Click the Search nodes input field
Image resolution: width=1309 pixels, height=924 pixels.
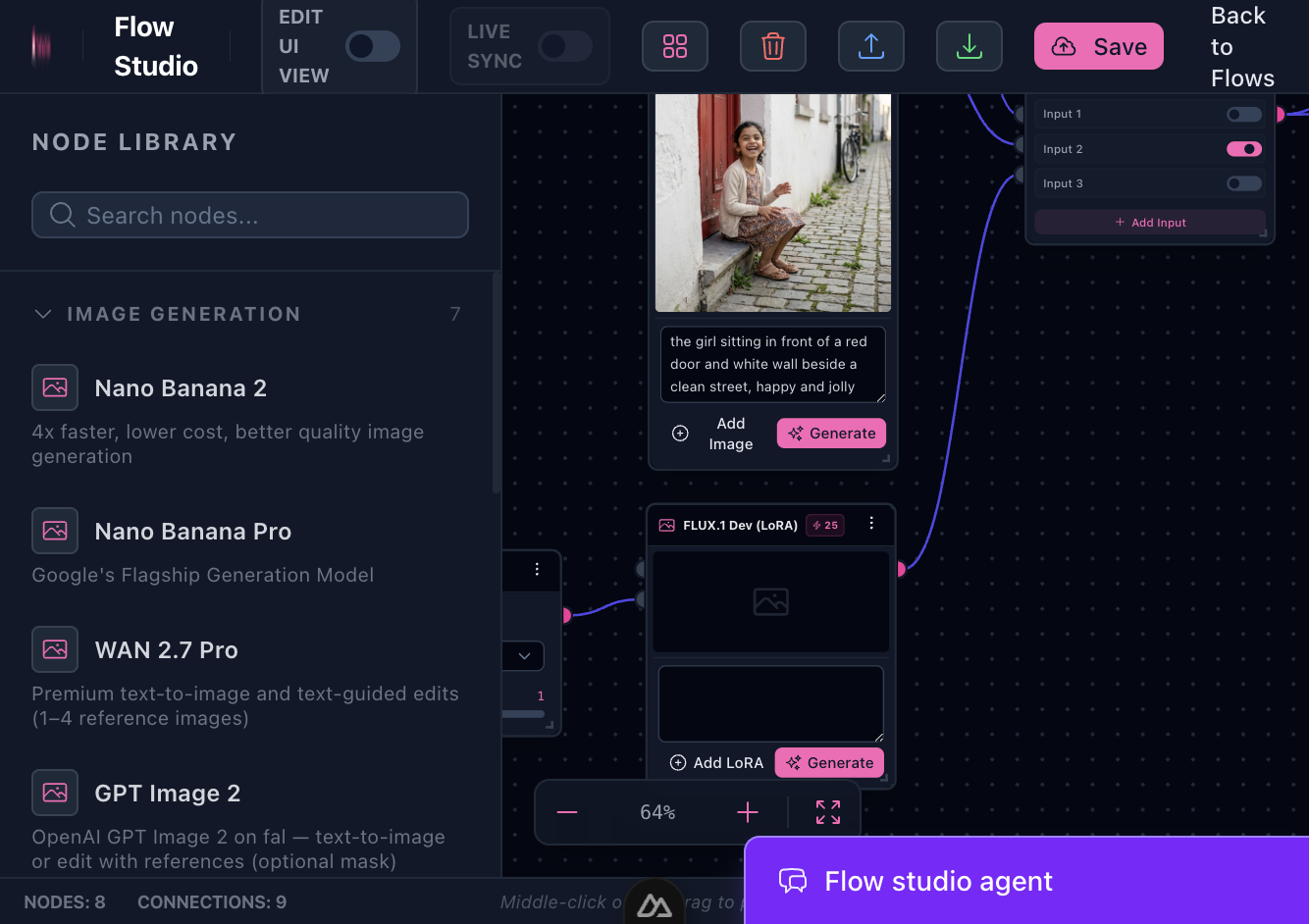pos(250,215)
